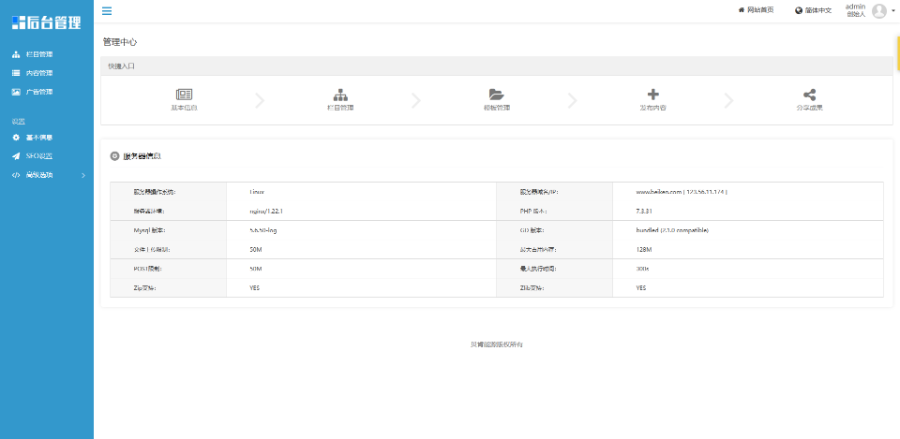Select the nginx/1.22.1 value cell

point(266,211)
